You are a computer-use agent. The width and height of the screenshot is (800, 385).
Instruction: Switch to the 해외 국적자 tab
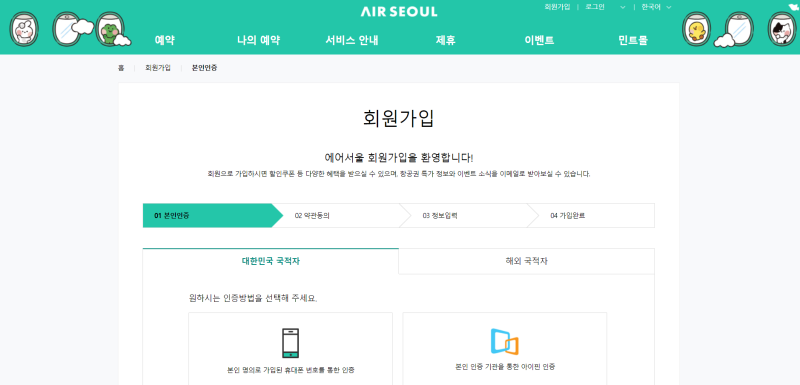tap(527, 261)
